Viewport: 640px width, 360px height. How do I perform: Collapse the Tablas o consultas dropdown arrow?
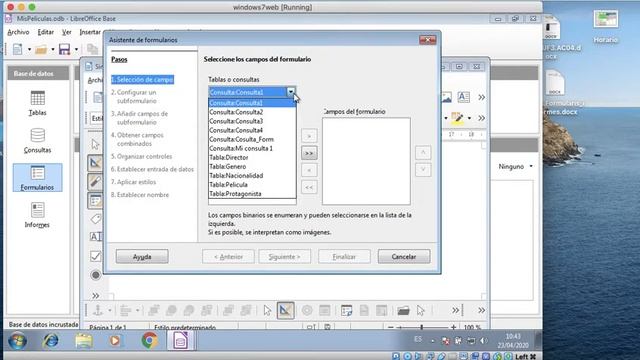tap(291, 92)
